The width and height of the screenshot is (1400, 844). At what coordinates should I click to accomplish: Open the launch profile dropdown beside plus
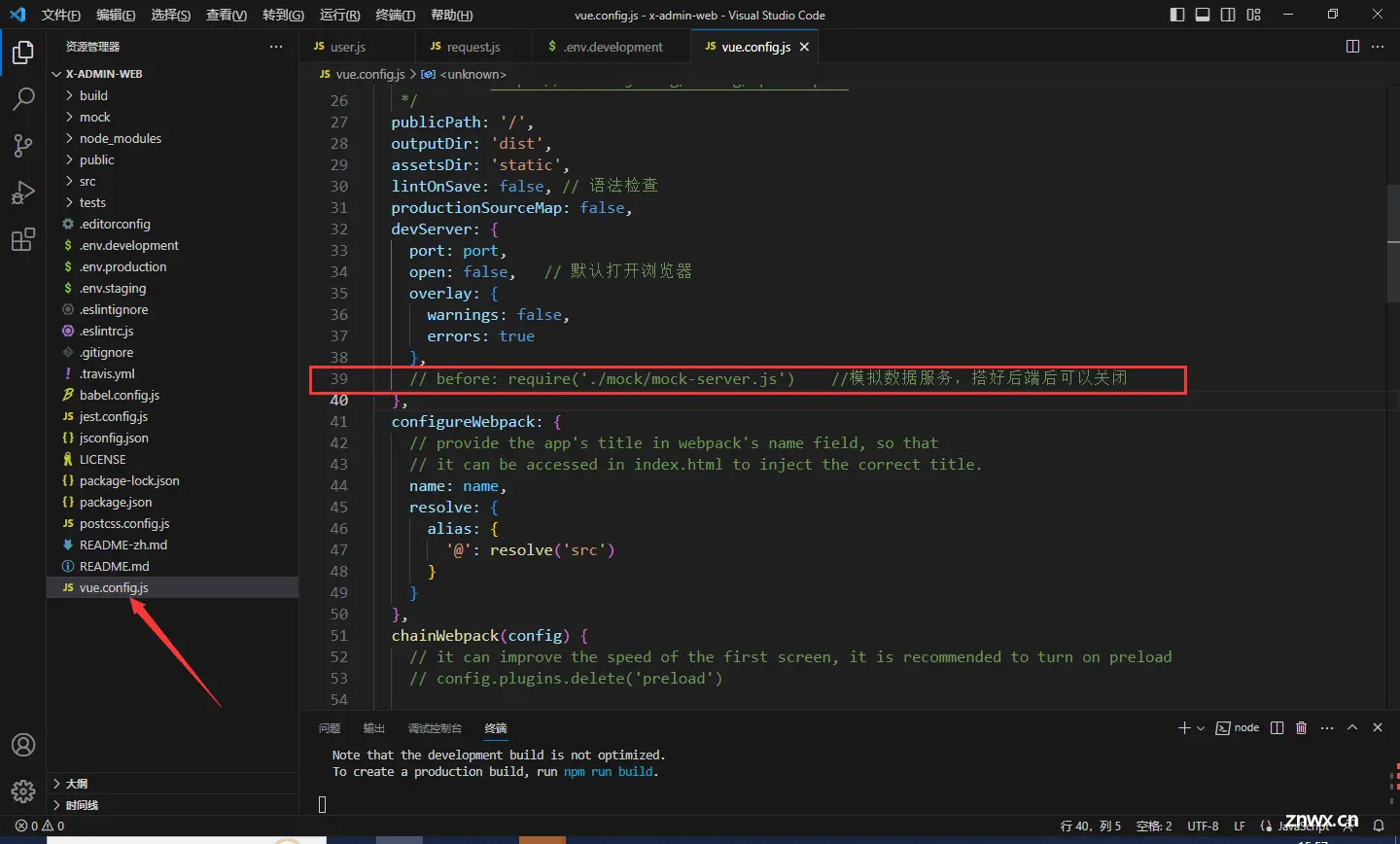(x=1201, y=727)
